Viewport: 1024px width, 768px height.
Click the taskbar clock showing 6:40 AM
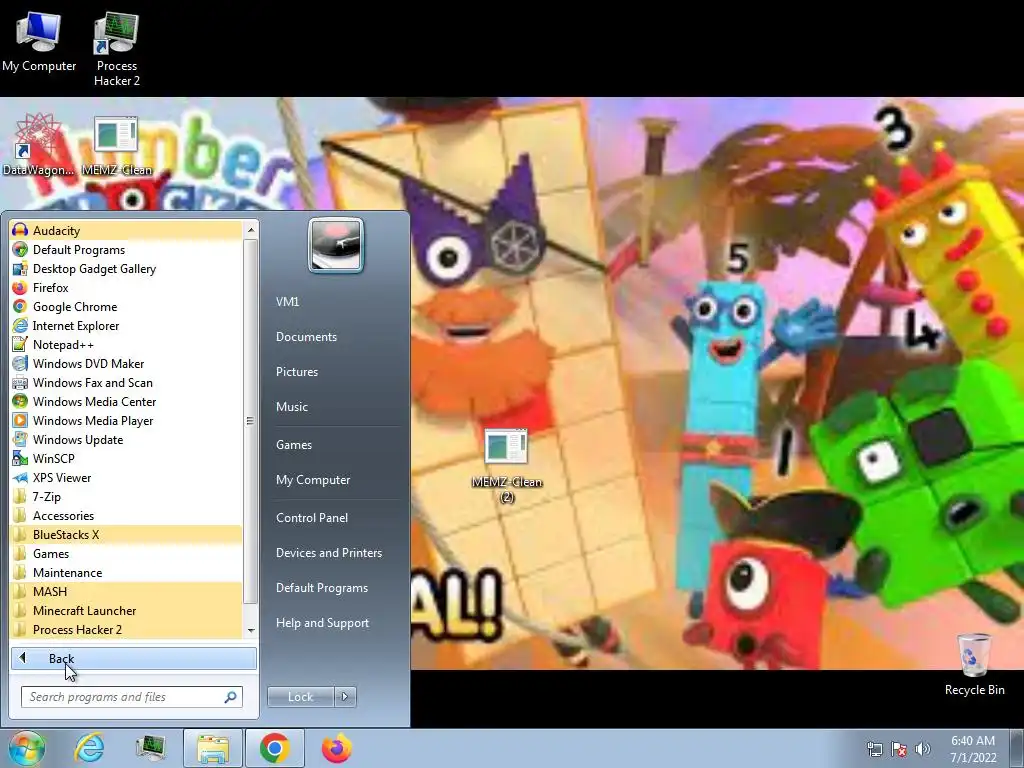(973, 749)
